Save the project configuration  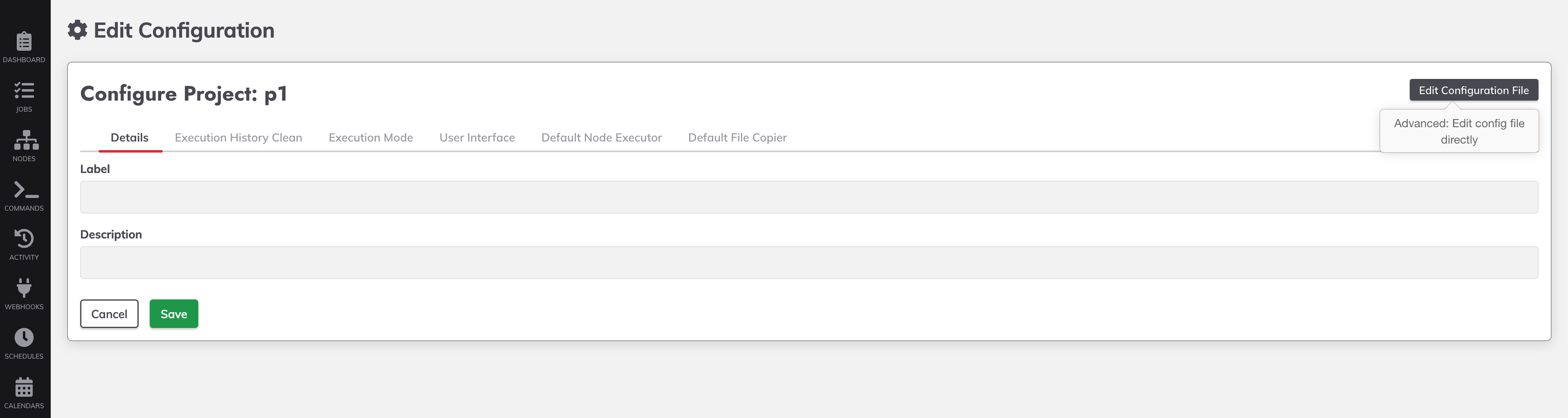click(174, 314)
